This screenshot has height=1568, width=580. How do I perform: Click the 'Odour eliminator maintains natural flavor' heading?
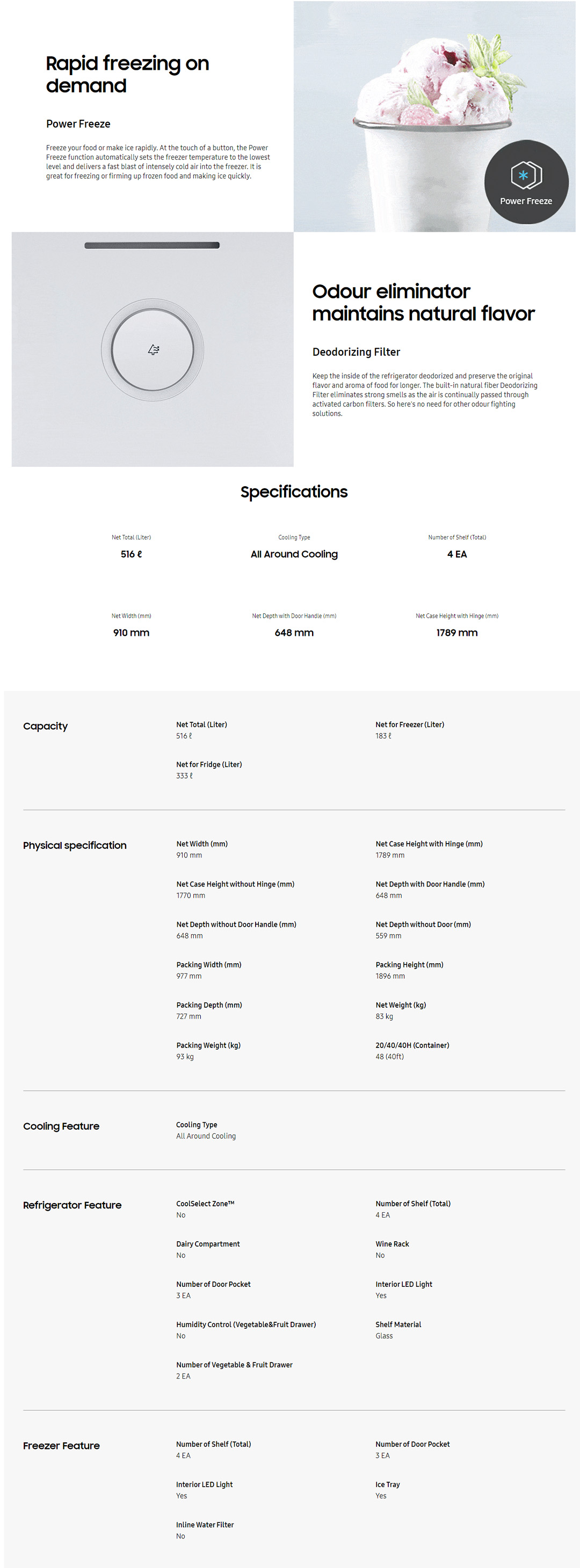[x=423, y=302]
